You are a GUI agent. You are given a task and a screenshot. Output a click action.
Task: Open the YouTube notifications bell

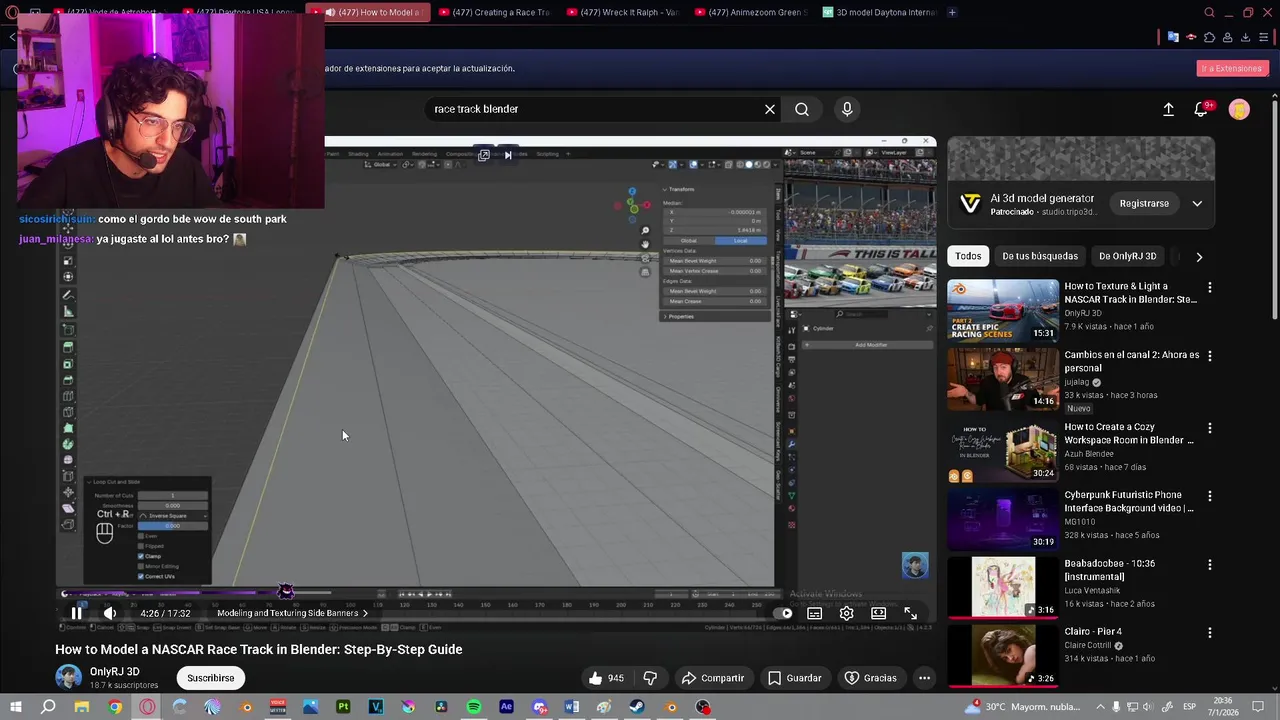pyautogui.click(x=1201, y=109)
